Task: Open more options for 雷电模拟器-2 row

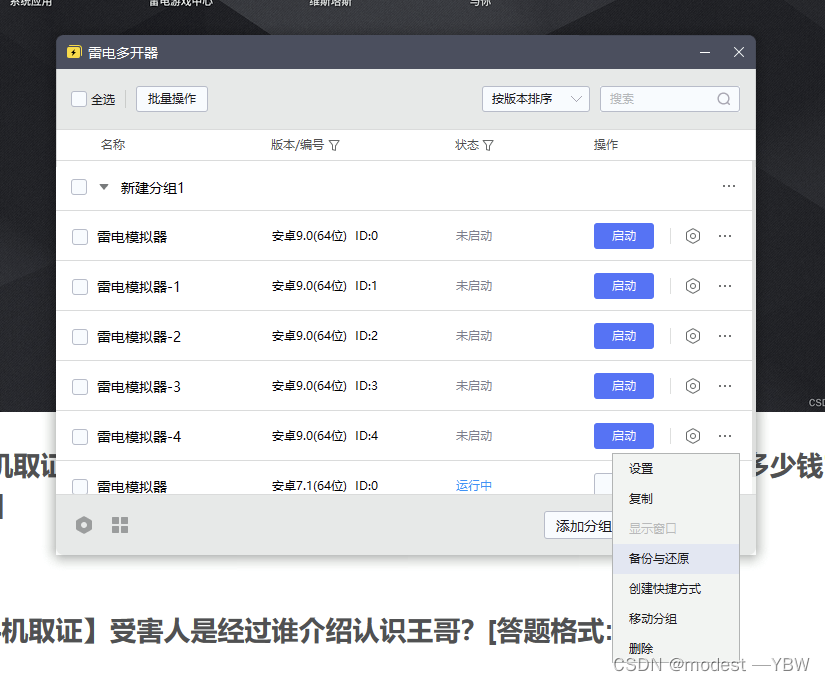Action: click(x=725, y=336)
